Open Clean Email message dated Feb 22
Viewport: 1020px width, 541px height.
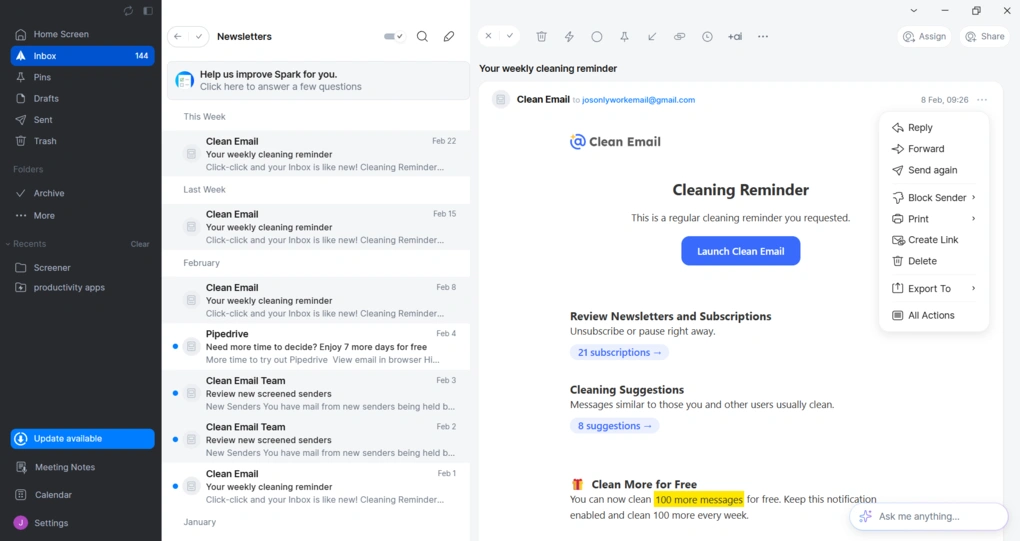(316, 154)
